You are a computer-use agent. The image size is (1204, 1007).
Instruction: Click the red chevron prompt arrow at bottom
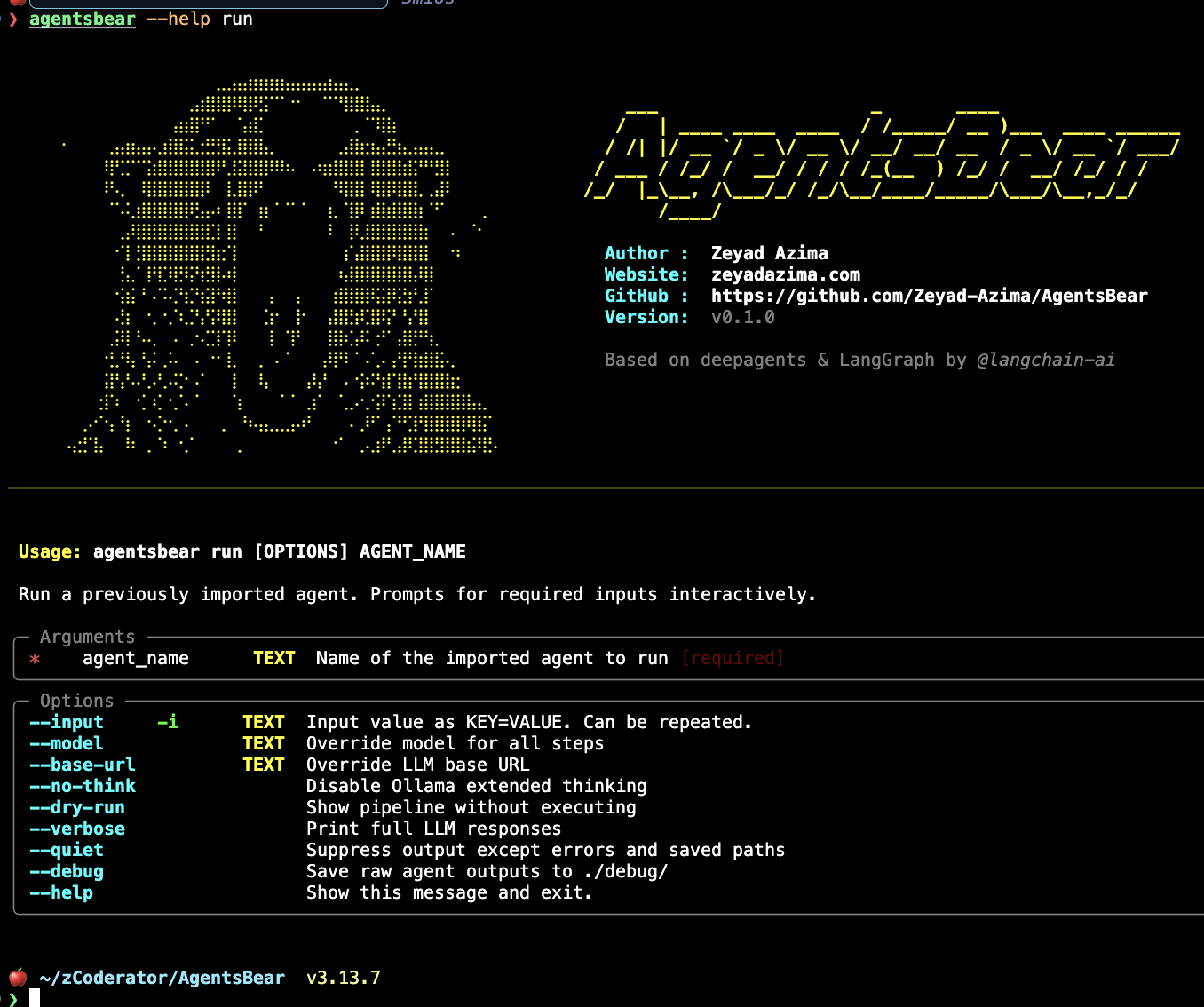tap(12, 999)
